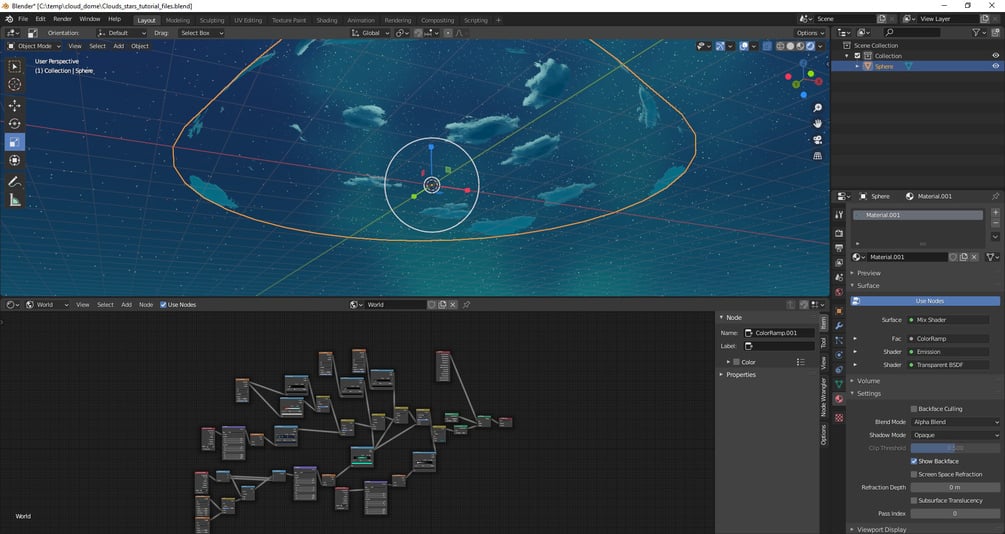Click the Use Nodes button in Surface panel
Image resolution: width=1005 pixels, height=534 pixels.
[x=925, y=301]
